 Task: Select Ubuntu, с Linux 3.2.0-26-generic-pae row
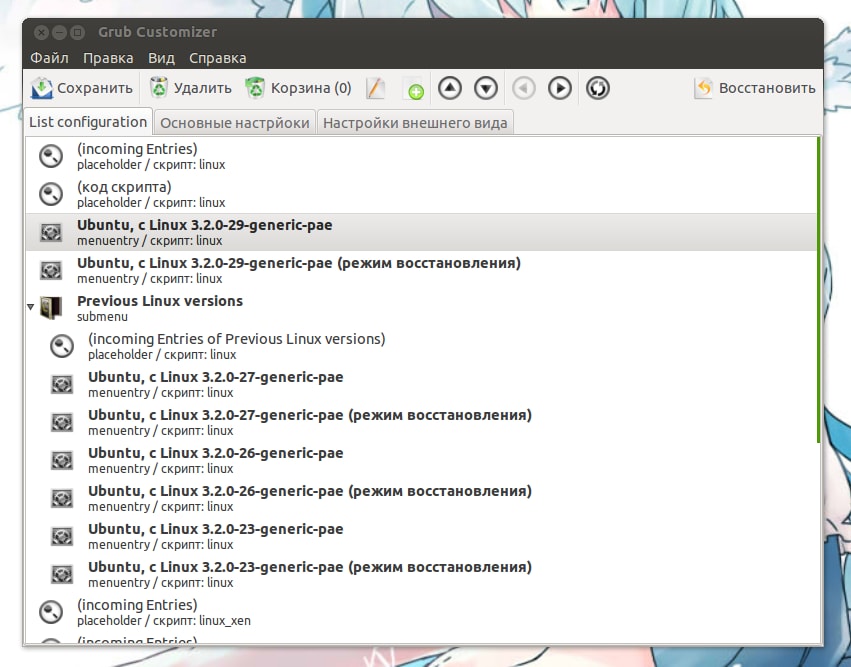pos(421,460)
